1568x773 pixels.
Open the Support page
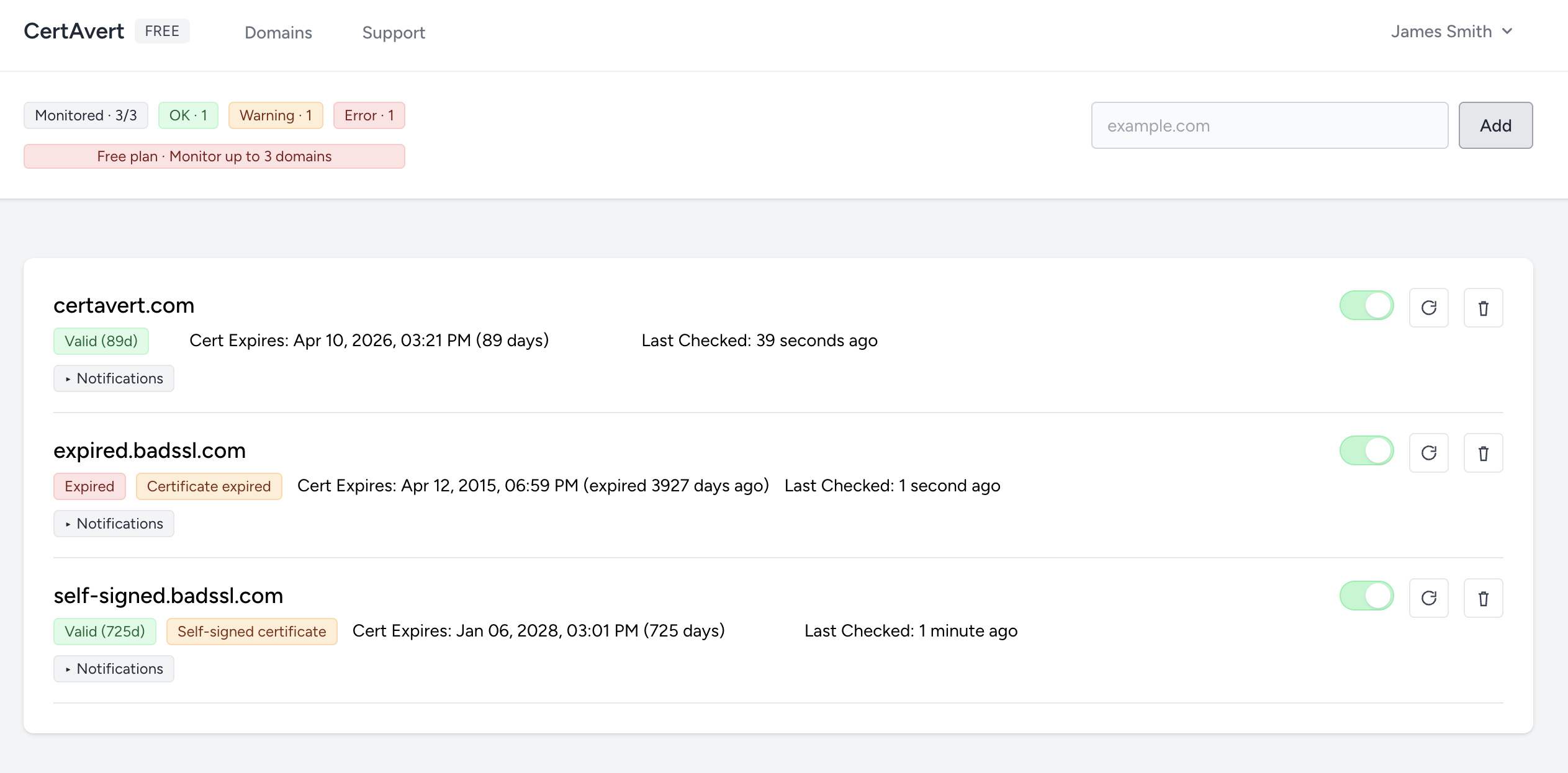coord(394,32)
